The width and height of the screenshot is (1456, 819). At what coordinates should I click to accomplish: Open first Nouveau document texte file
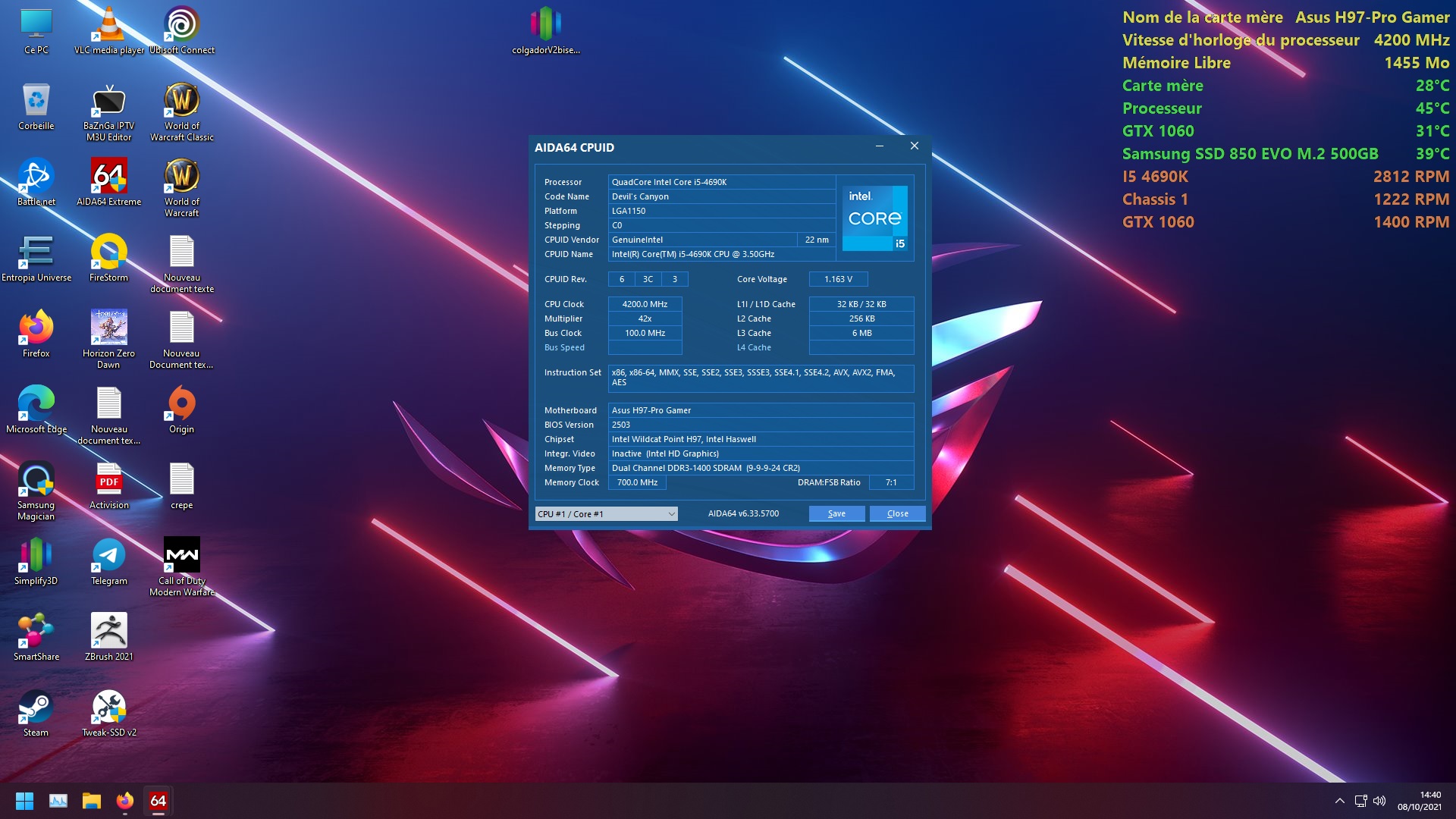pos(182,263)
